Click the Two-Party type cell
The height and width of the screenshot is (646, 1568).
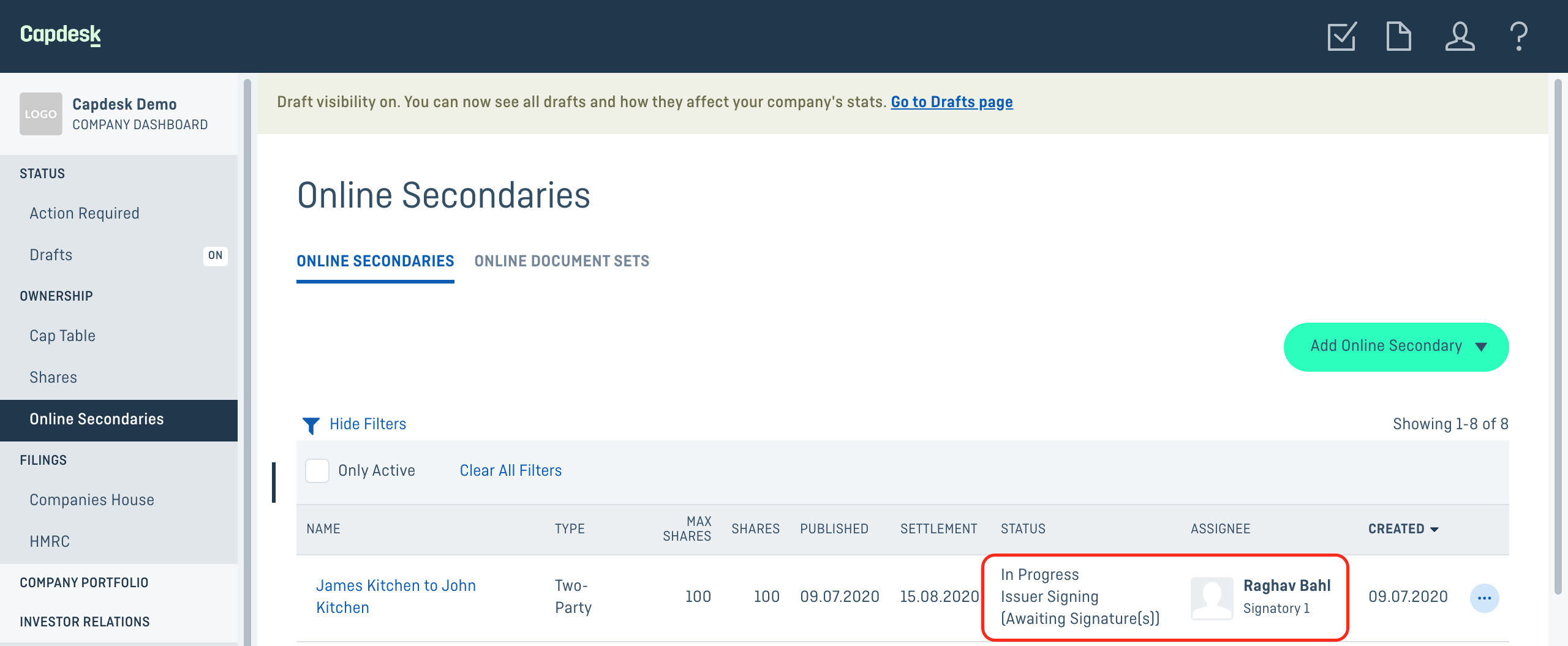coord(573,597)
